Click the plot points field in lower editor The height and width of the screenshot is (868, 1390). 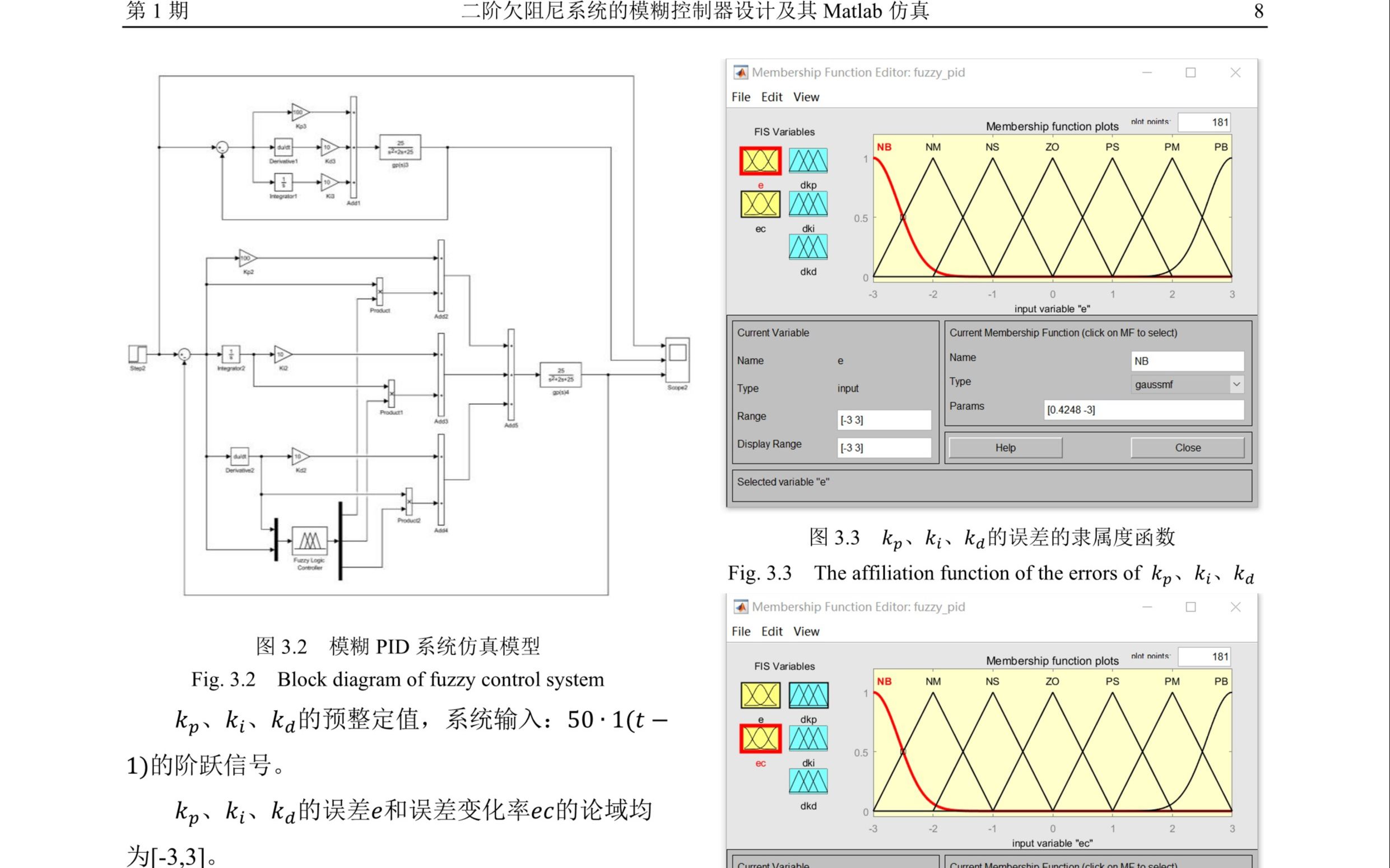(1204, 657)
